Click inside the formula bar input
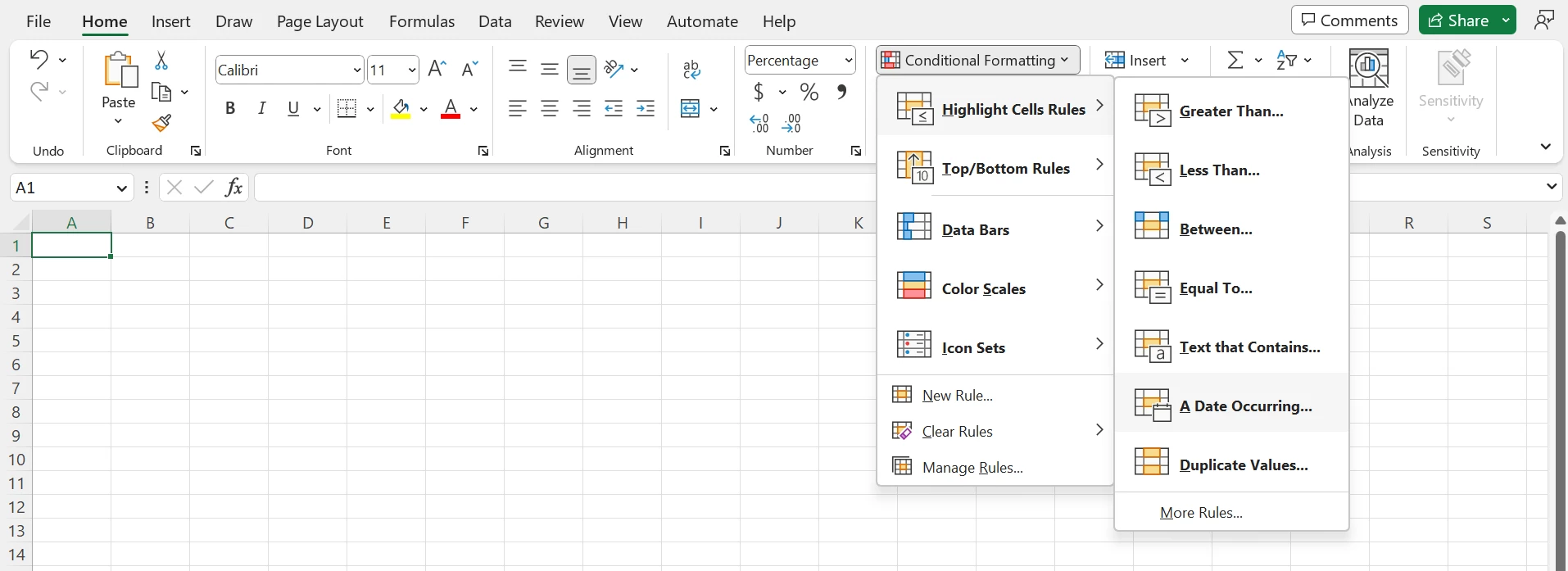 tap(565, 188)
